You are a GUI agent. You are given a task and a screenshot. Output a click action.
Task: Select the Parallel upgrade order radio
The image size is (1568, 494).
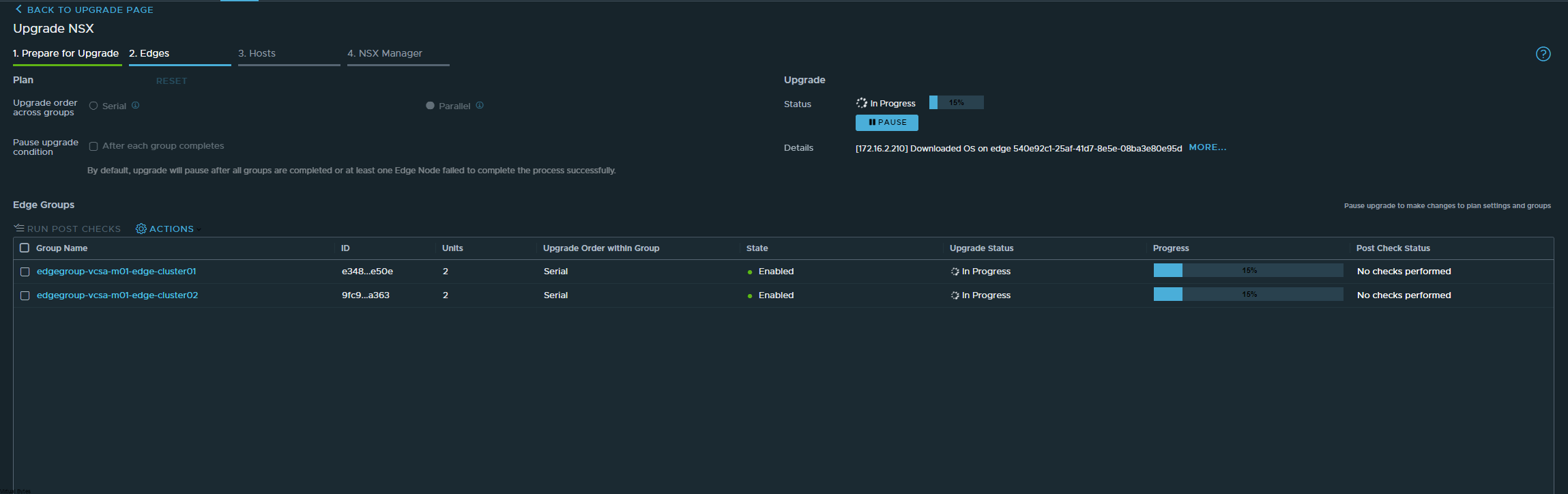pyautogui.click(x=430, y=106)
